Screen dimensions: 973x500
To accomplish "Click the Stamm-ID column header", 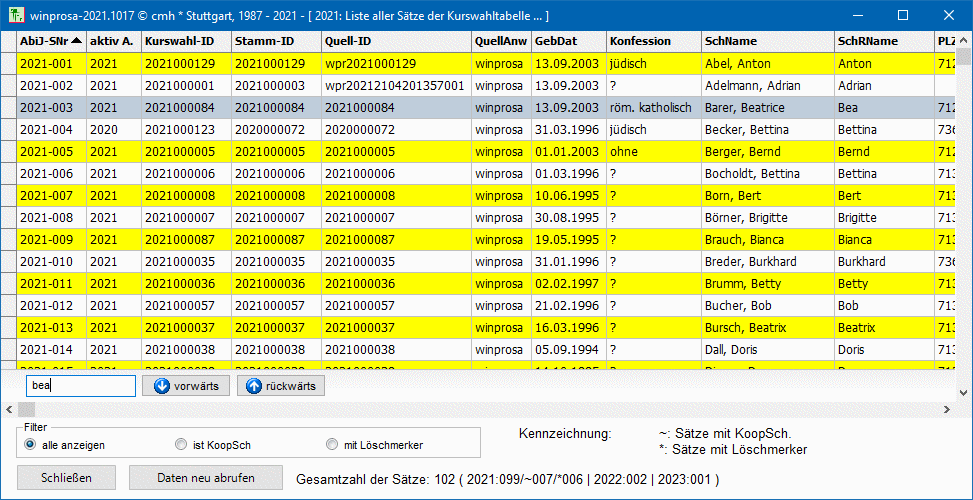I will pos(275,41).
